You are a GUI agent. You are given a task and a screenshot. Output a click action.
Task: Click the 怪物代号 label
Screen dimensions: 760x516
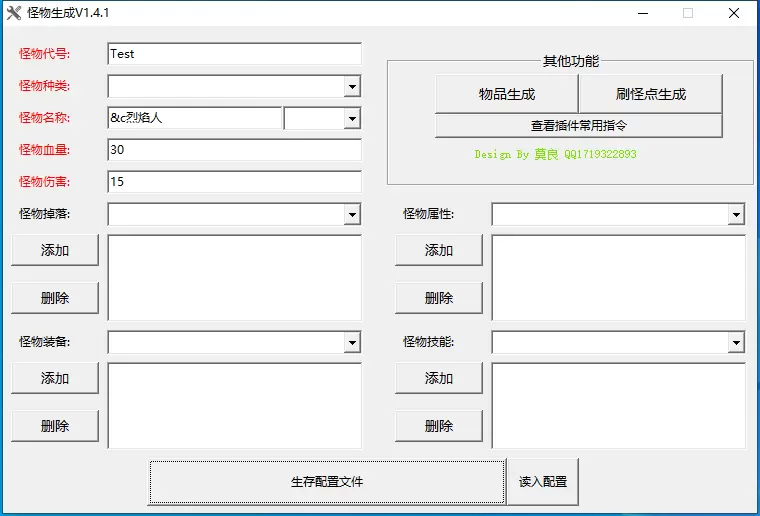[x=44, y=54]
